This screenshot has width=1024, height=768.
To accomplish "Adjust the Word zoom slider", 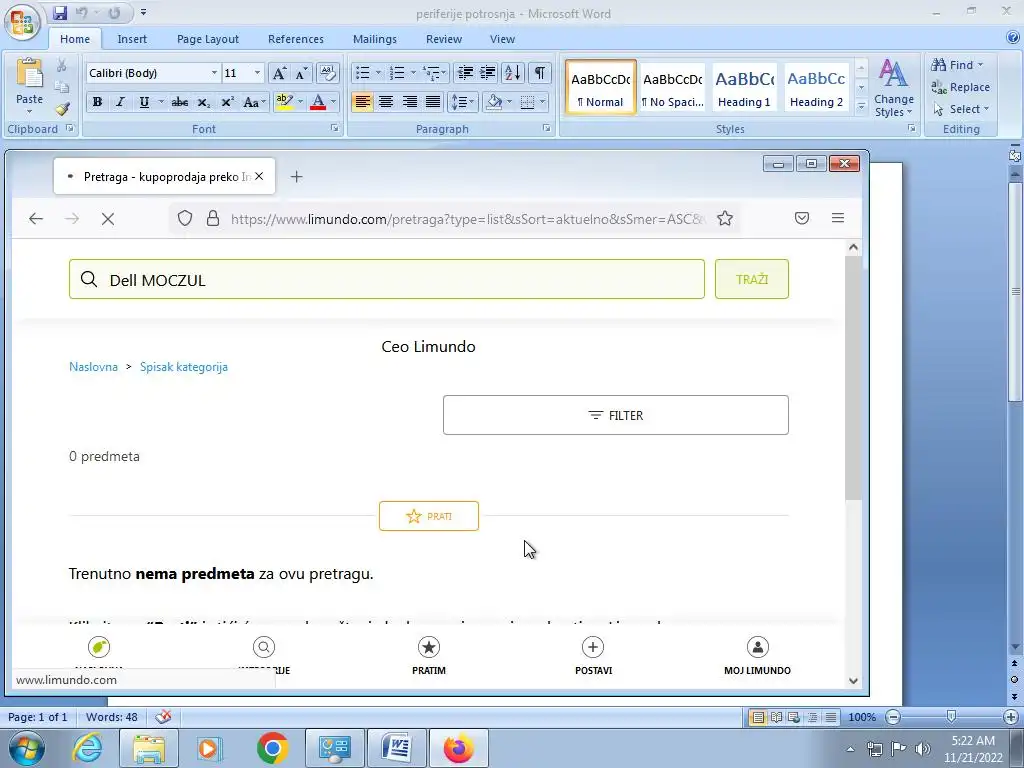I will [952, 717].
